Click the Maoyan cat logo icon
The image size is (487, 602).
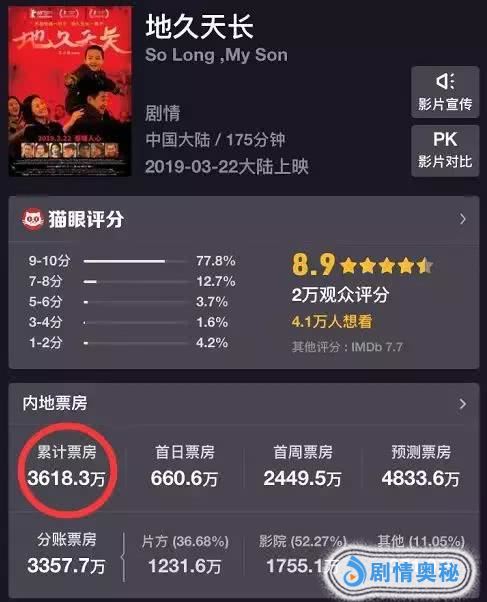[33, 219]
